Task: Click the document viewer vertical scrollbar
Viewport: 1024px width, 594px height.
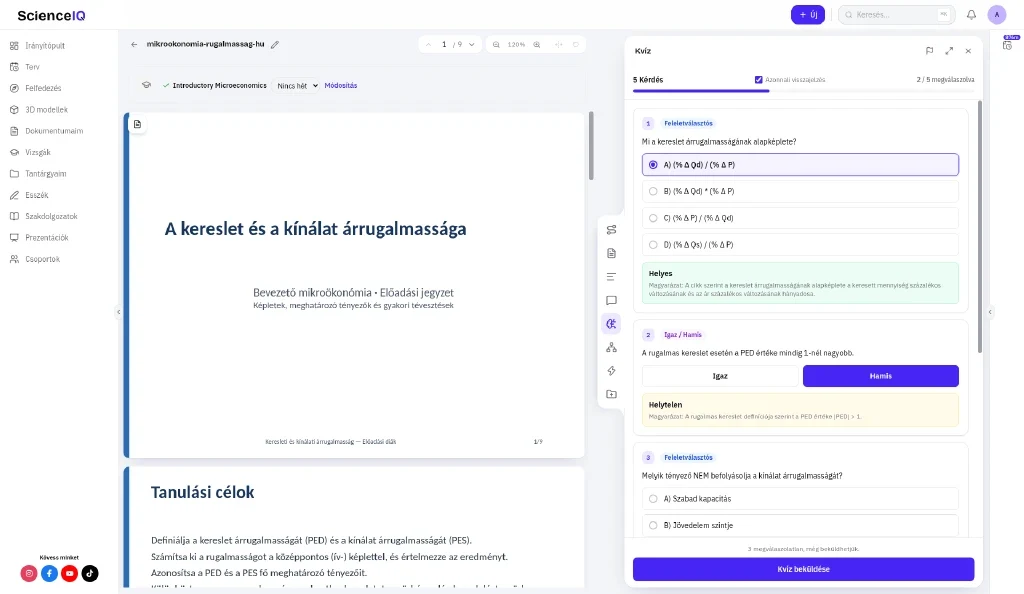Action: tap(591, 146)
